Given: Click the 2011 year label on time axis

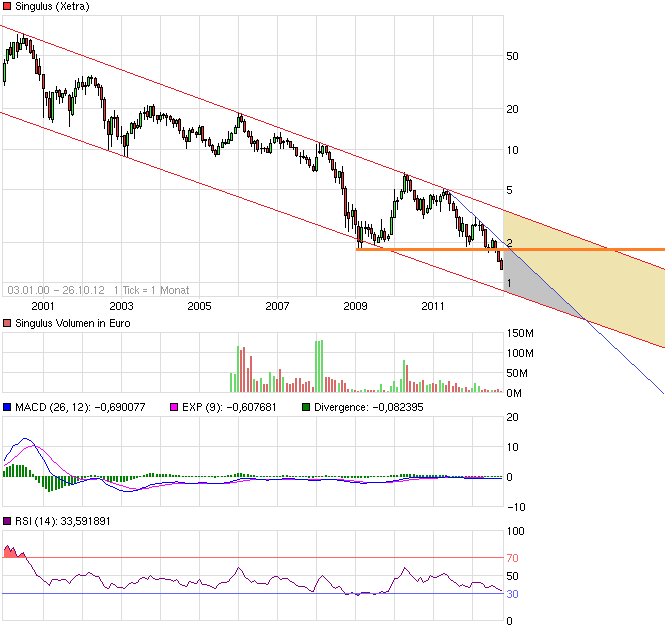Looking at the screenshot, I should (433, 306).
